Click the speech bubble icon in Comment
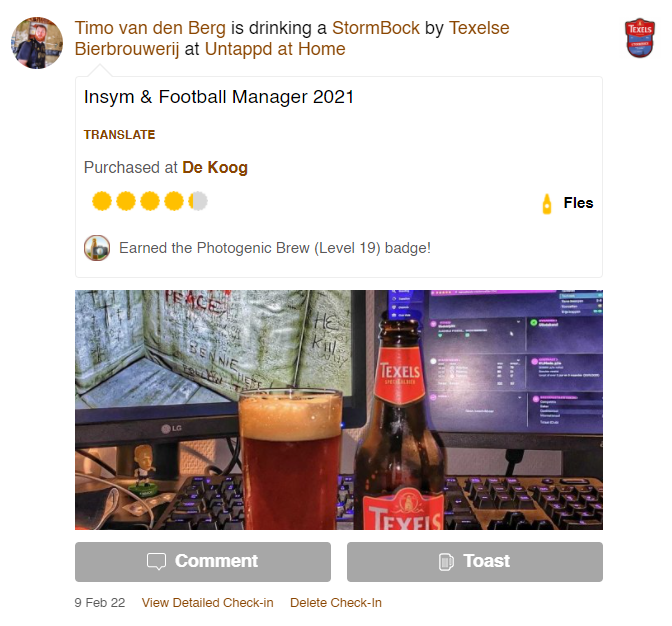The image size is (672, 626). click(x=156, y=561)
